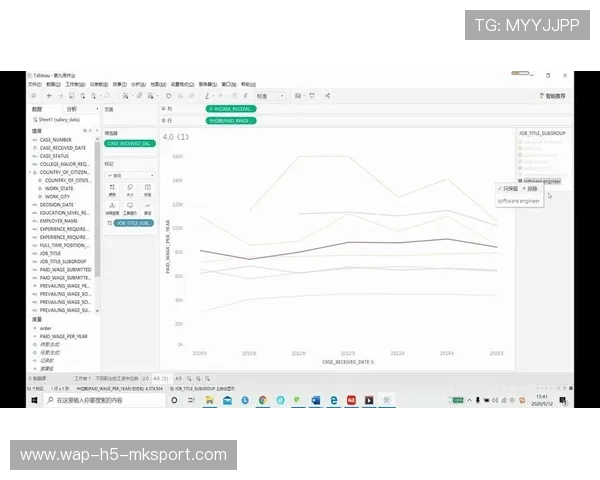This screenshot has height=480, width=600.
Task: Click the CASE_RECEIVED_DATE filter pill
Action: coord(130,143)
